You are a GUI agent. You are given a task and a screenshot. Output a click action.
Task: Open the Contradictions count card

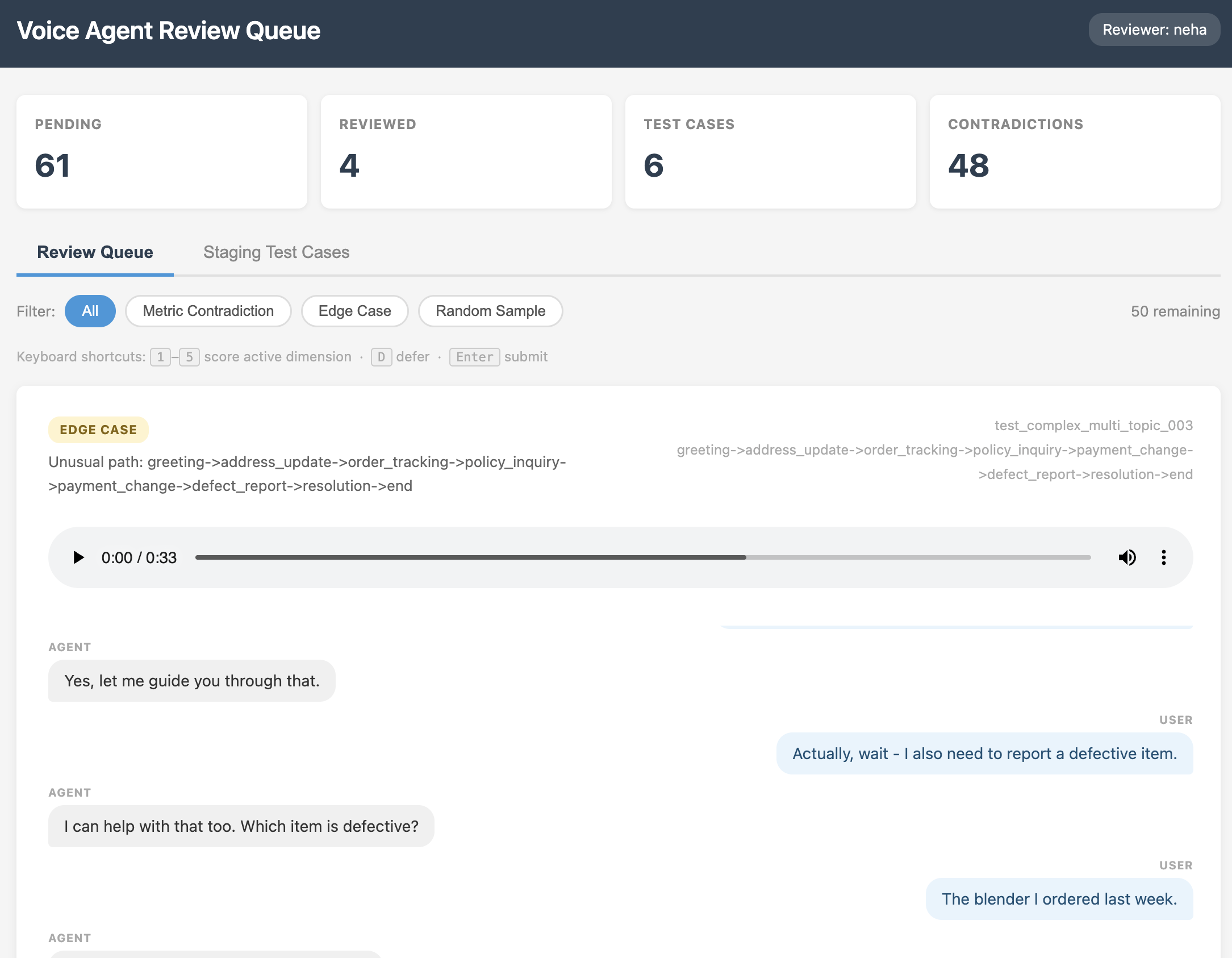1075,152
